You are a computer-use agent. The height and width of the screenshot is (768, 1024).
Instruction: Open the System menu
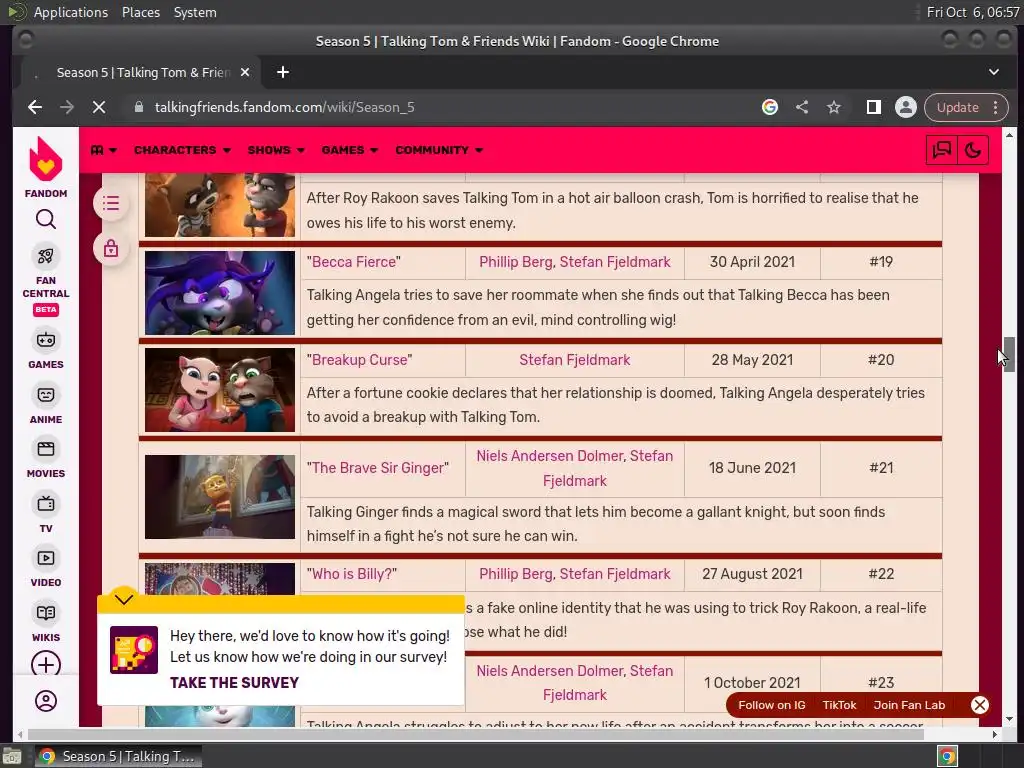pyautogui.click(x=195, y=12)
